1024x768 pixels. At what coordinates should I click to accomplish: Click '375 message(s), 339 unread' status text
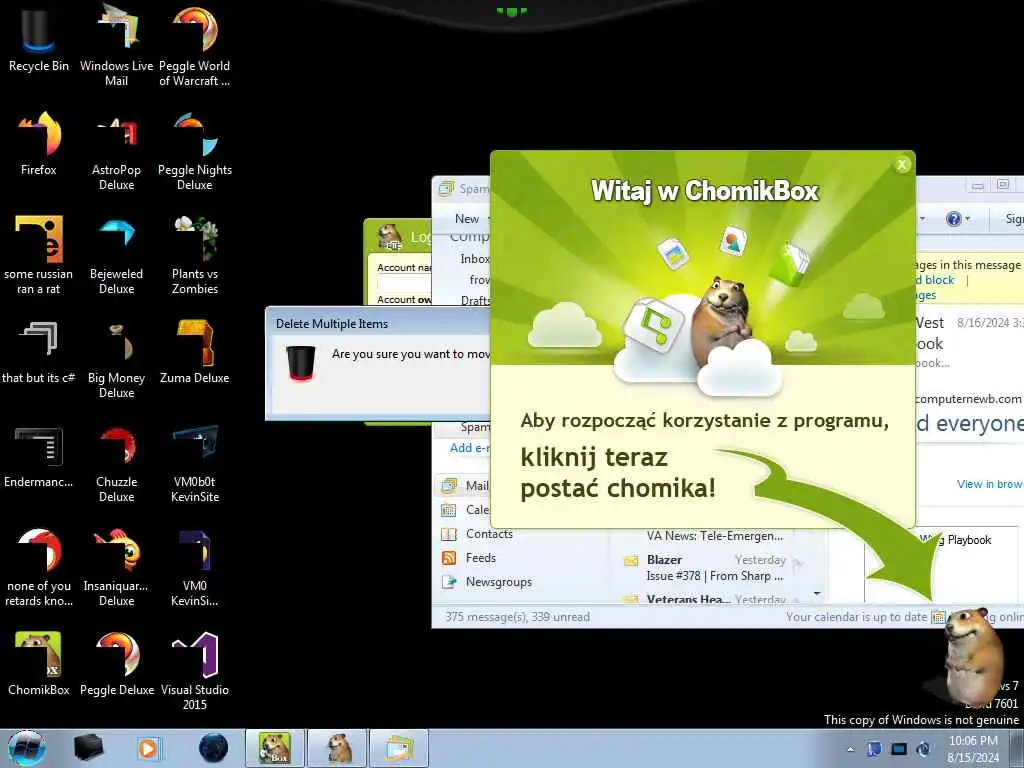point(517,616)
